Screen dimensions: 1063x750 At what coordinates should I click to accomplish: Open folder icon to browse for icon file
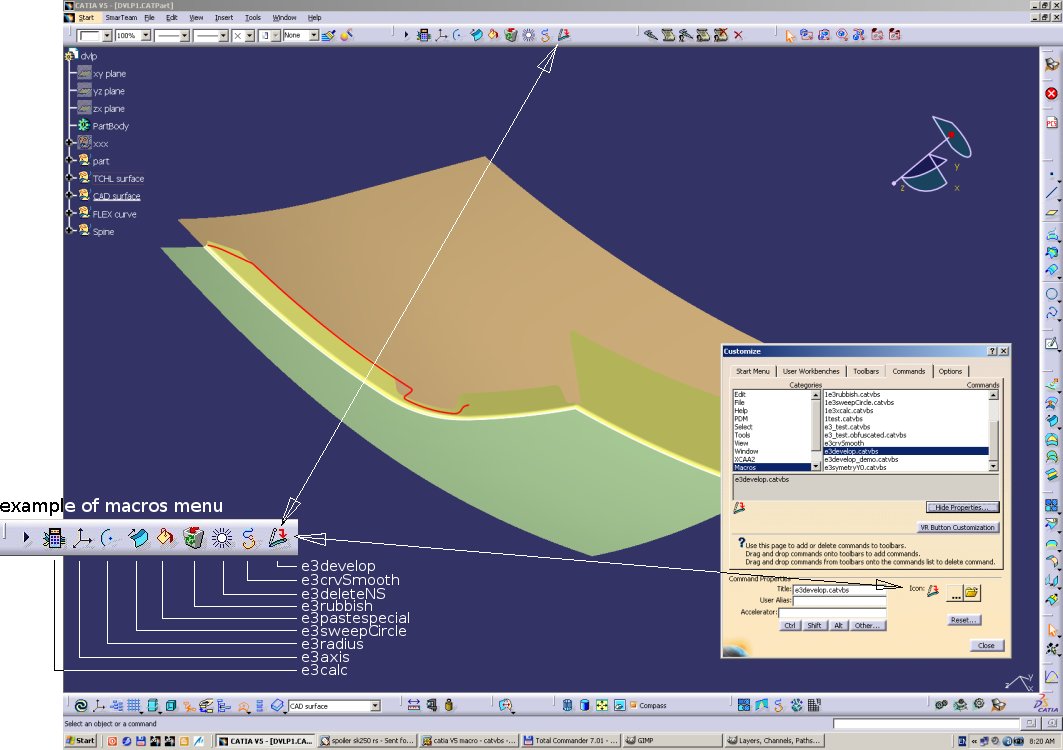point(971,592)
